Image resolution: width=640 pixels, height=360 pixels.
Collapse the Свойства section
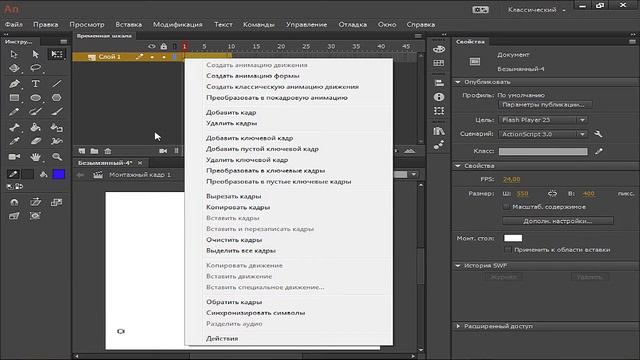click(x=458, y=166)
